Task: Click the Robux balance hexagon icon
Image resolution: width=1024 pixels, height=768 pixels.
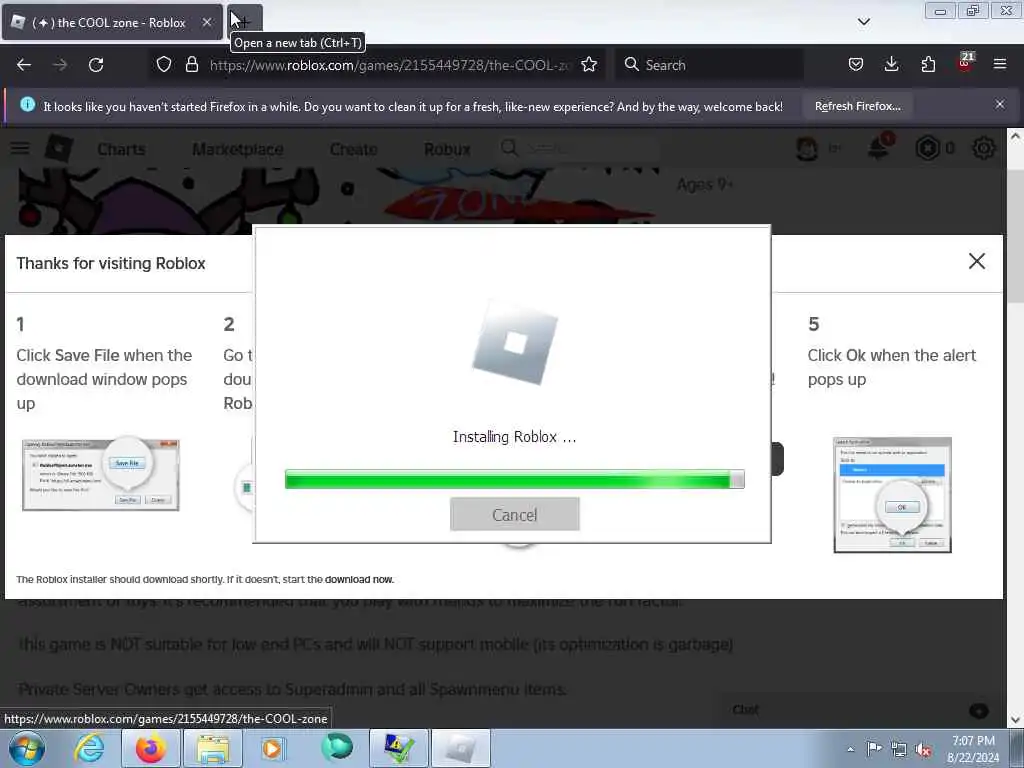Action: (927, 149)
